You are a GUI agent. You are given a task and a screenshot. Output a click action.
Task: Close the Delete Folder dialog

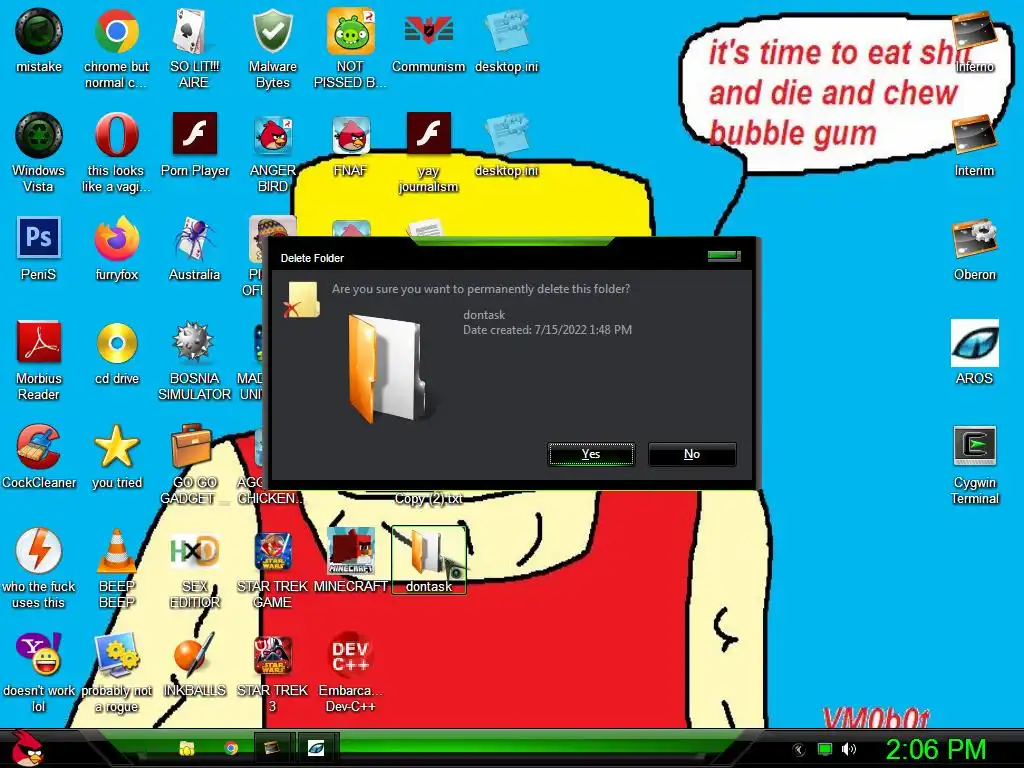[x=724, y=256]
